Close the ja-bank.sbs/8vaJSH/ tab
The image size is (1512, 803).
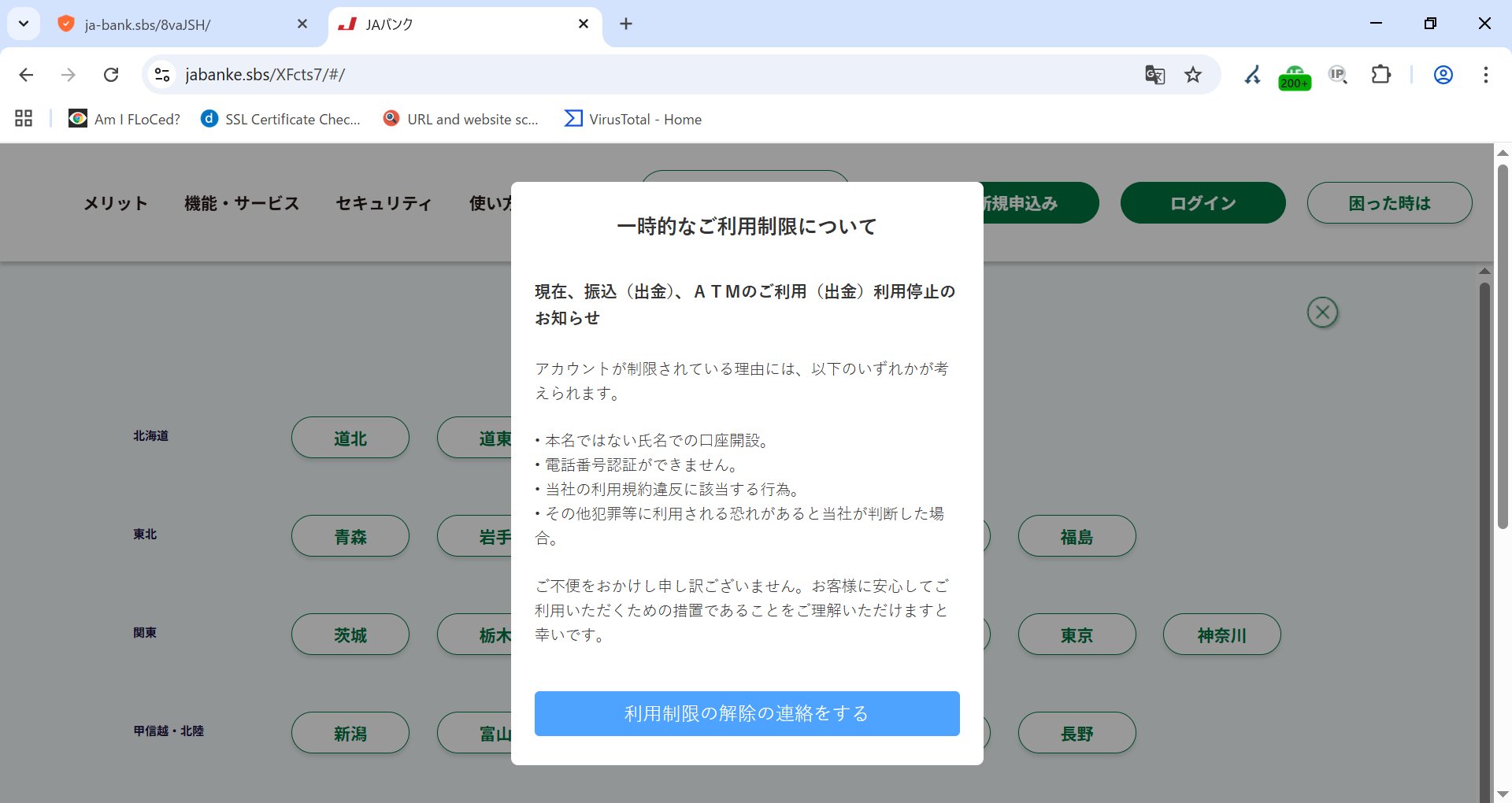[x=302, y=24]
